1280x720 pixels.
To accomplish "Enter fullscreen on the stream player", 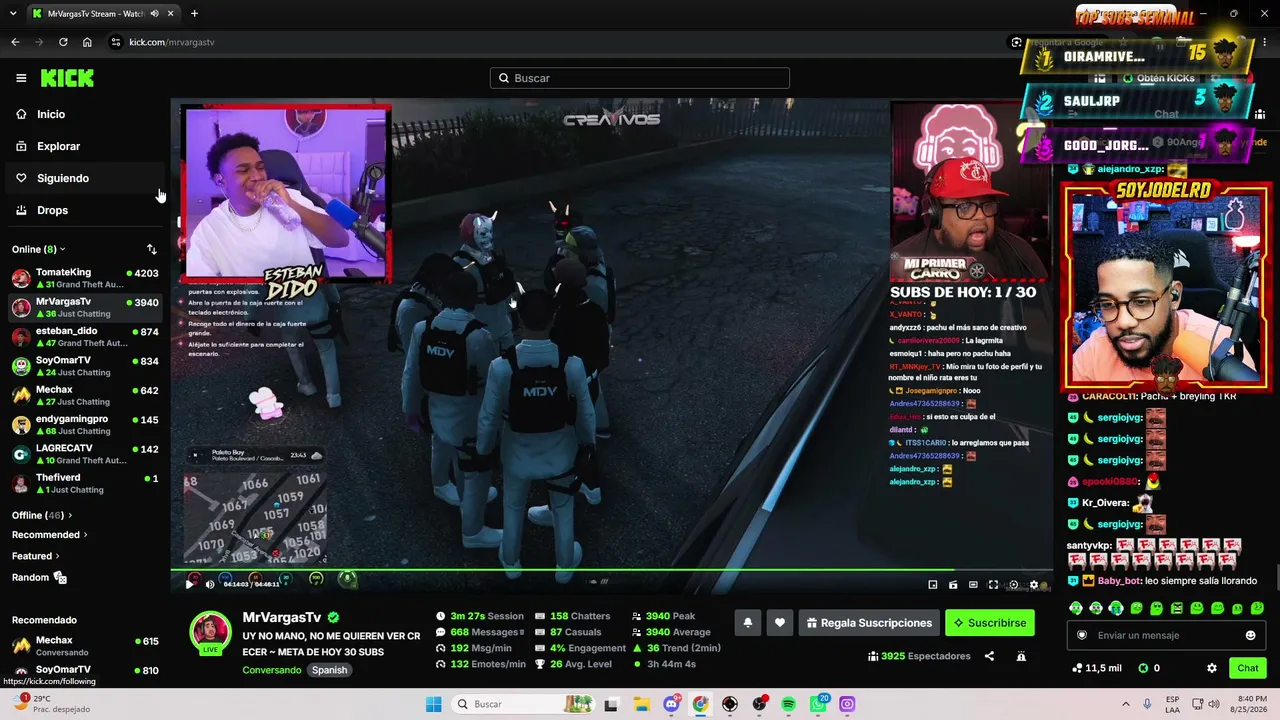I will click(x=993, y=585).
